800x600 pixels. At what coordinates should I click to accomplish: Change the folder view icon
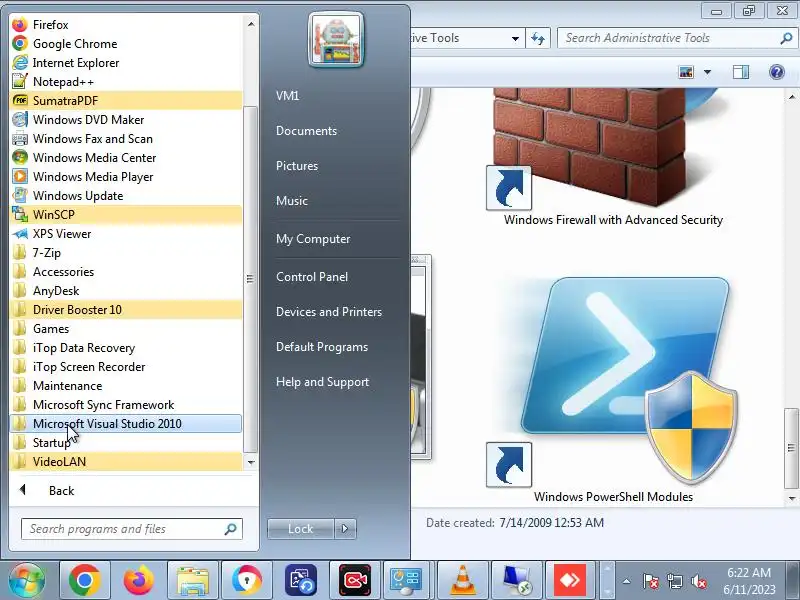(686, 72)
